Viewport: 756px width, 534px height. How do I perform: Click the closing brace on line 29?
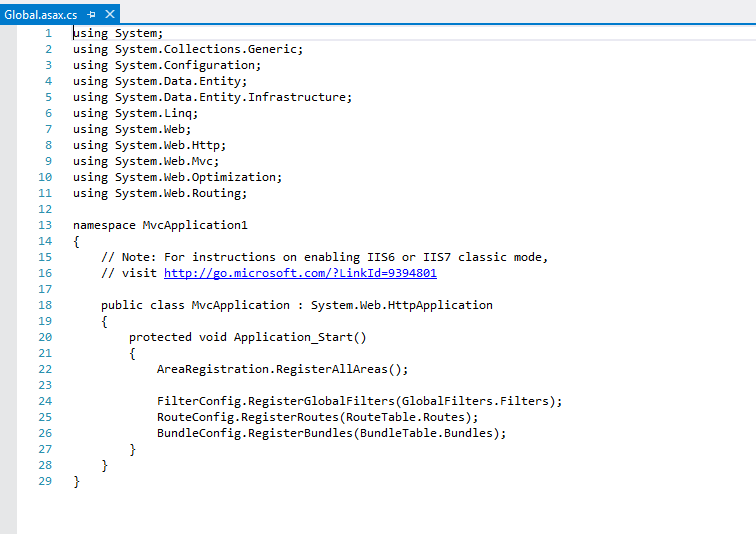point(76,481)
